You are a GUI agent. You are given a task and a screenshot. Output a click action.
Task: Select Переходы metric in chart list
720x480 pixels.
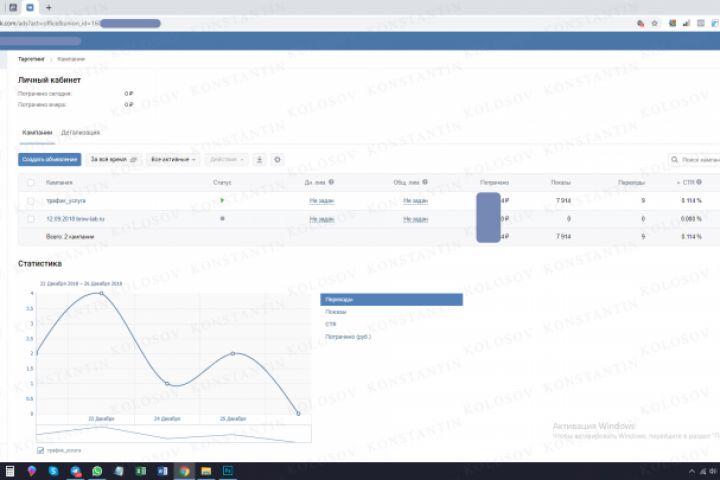[x=391, y=299]
